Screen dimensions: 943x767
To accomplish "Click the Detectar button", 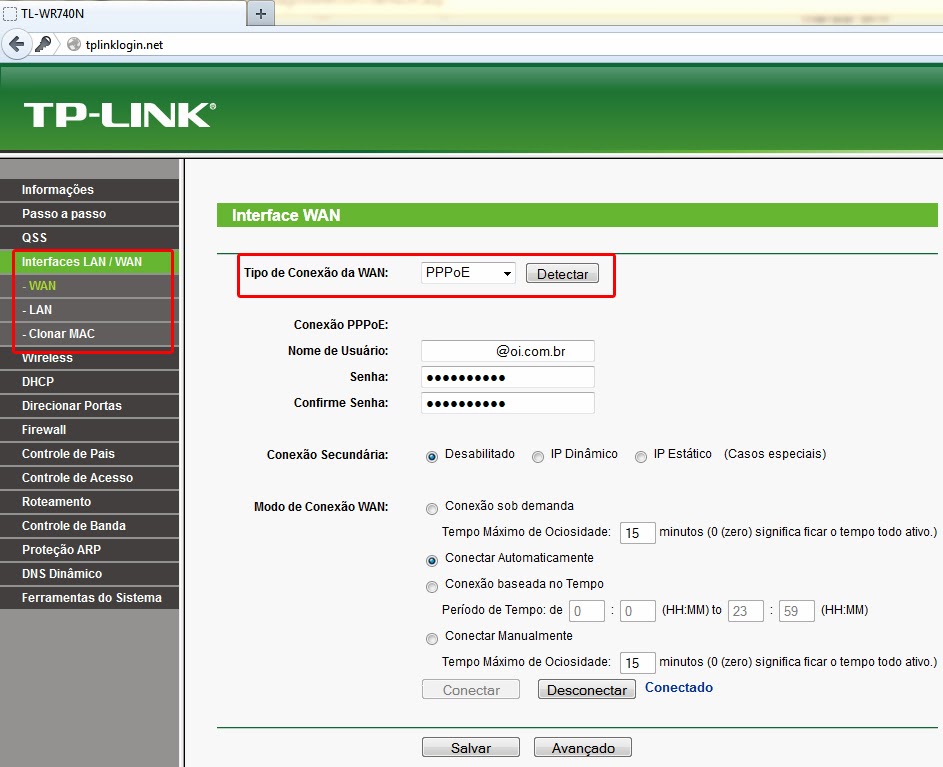I will pyautogui.click(x=561, y=272).
